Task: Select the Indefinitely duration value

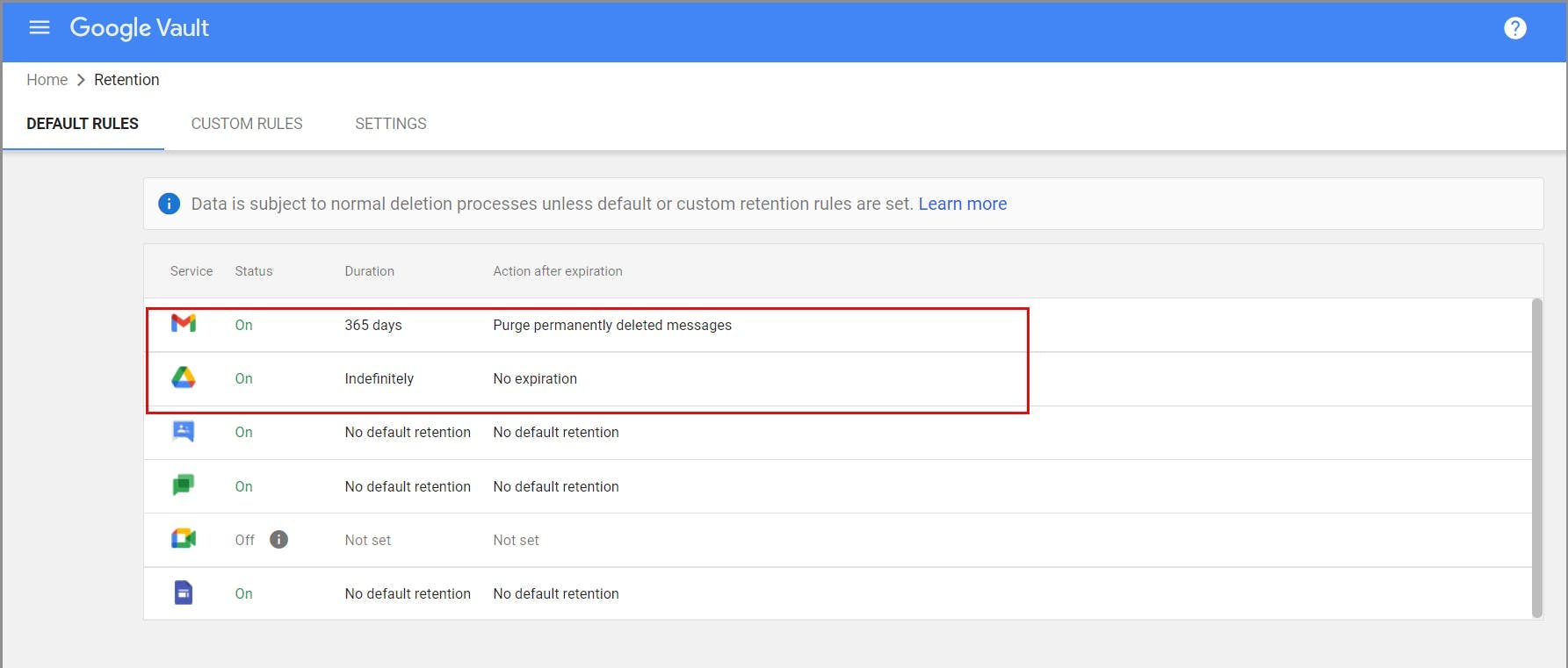Action: coord(379,378)
